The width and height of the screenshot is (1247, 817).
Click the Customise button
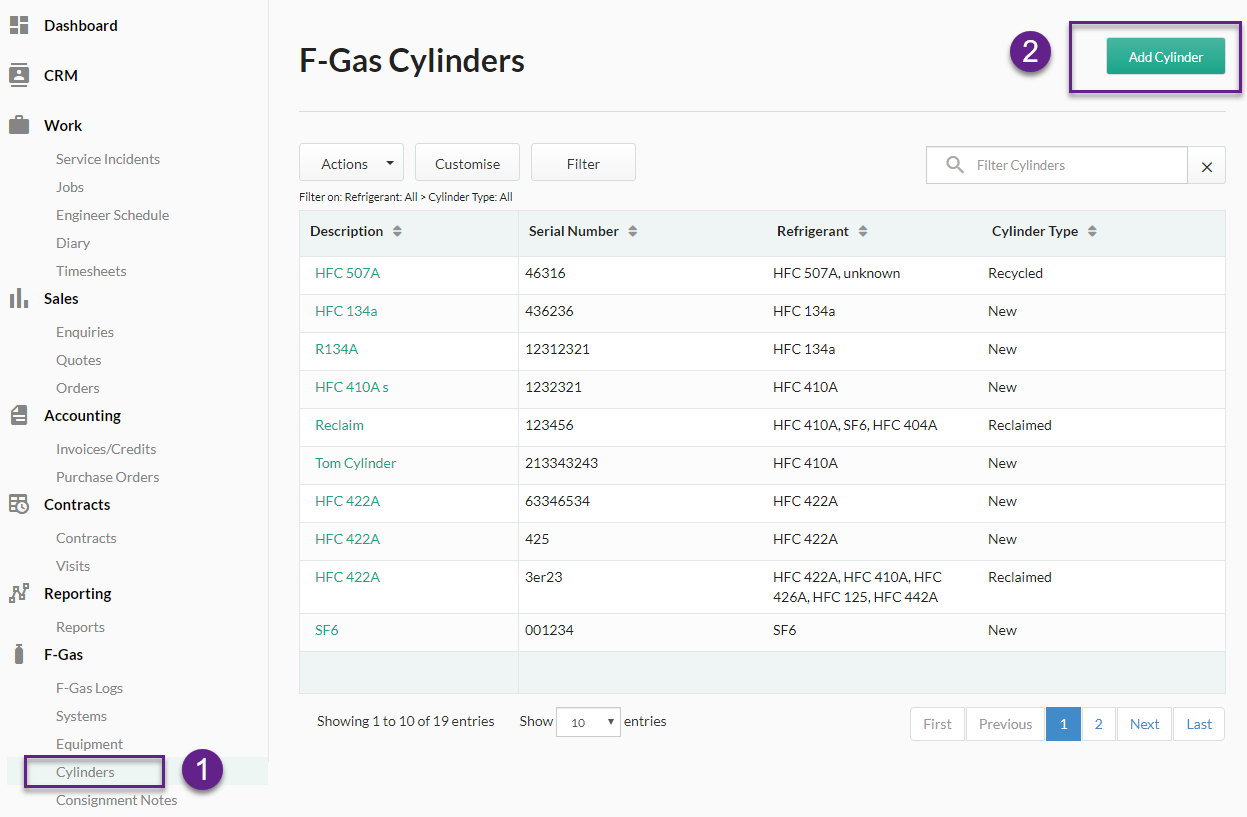pos(467,163)
